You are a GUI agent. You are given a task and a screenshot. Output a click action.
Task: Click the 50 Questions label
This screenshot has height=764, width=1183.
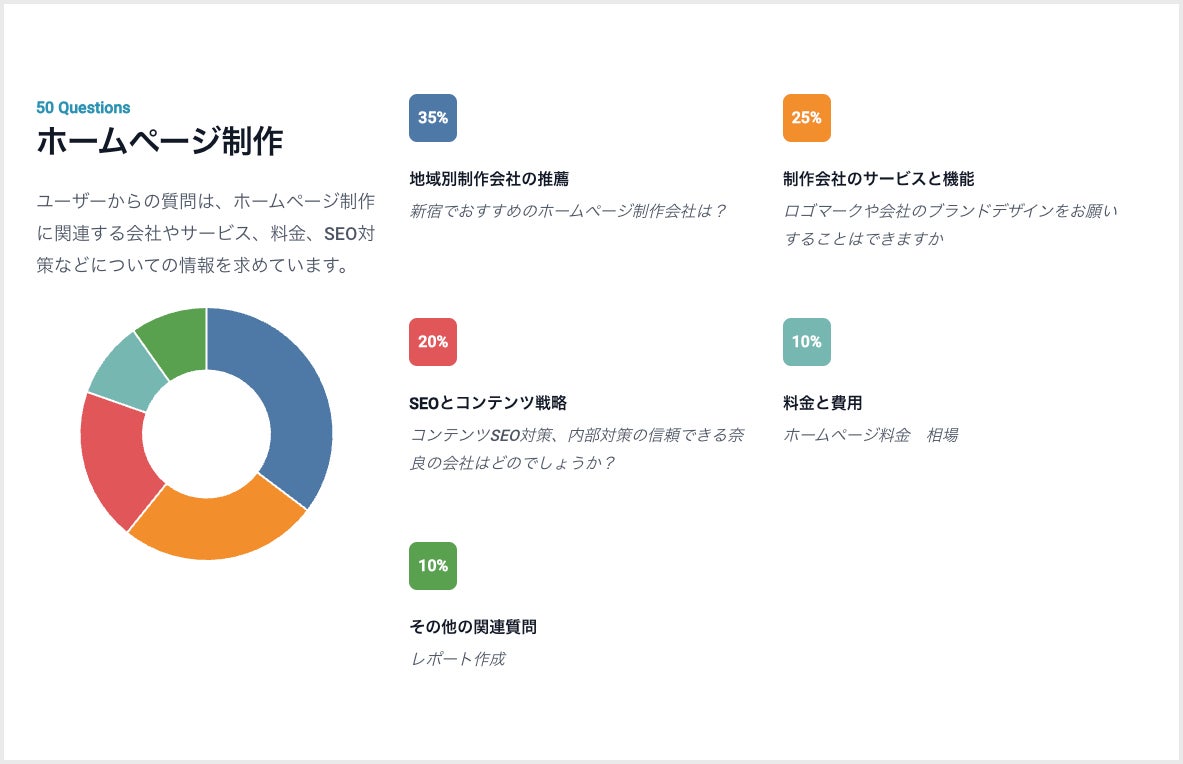pyautogui.click(x=83, y=108)
